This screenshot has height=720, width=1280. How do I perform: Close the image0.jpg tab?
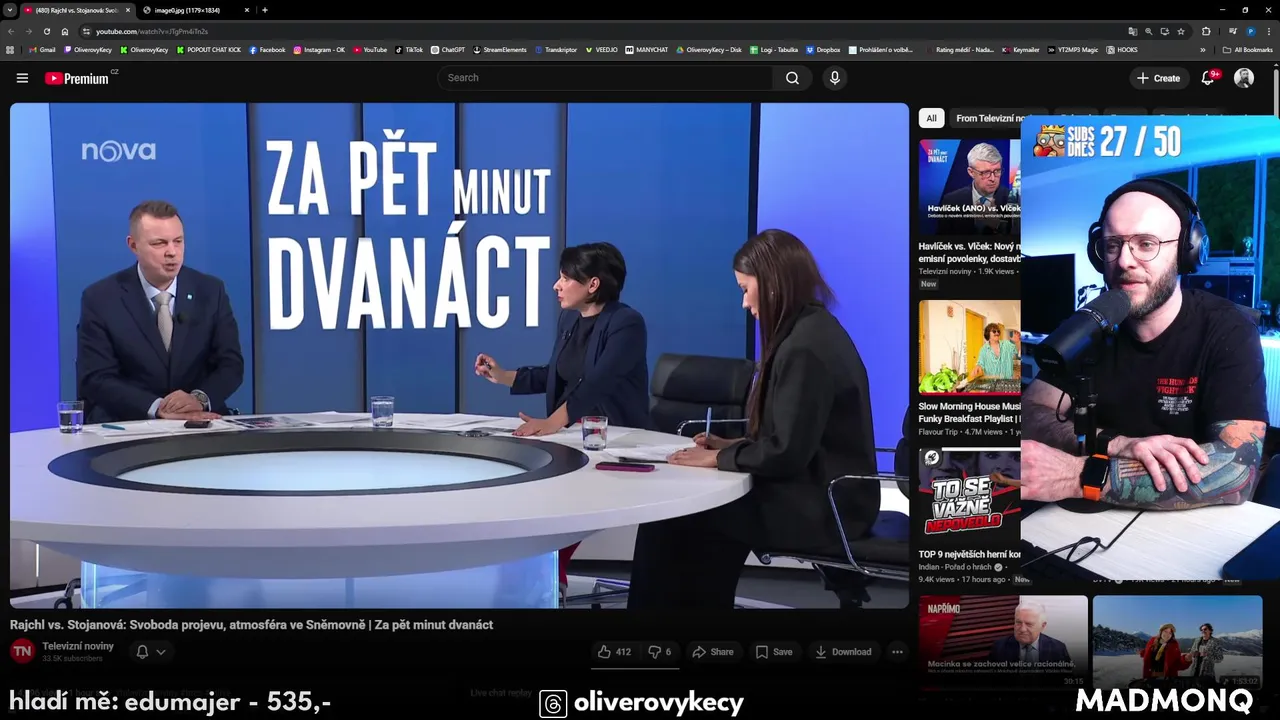(x=246, y=10)
